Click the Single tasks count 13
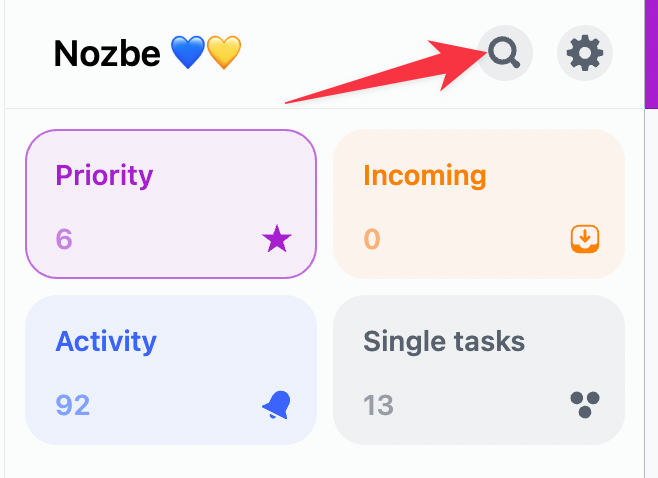 (379, 405)
